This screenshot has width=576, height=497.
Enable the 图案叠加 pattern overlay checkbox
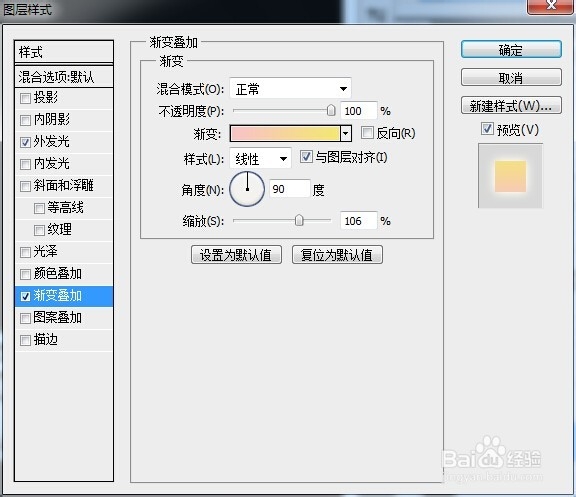click(x=25, y=318)
